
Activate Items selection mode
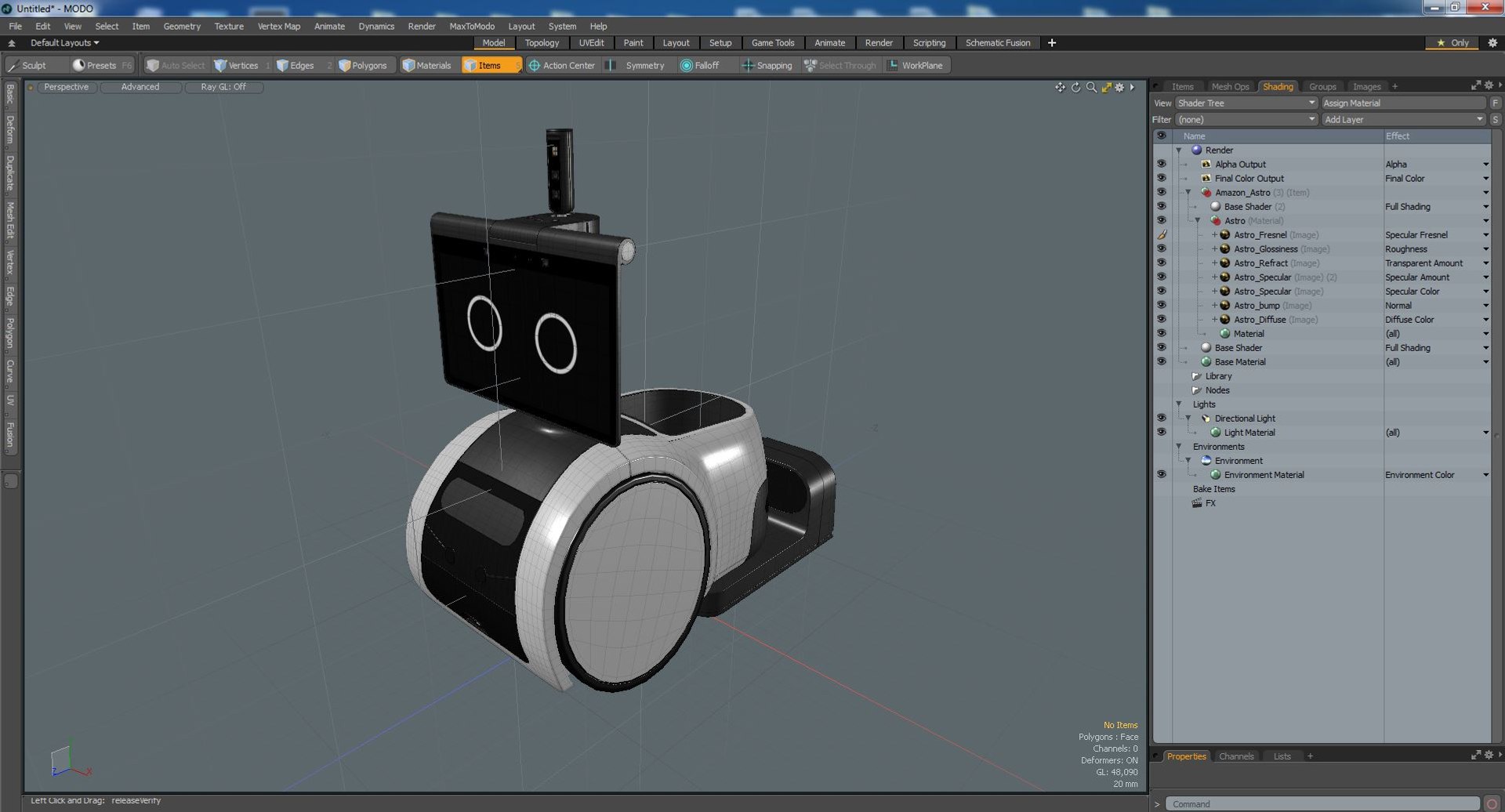[490, 66]
